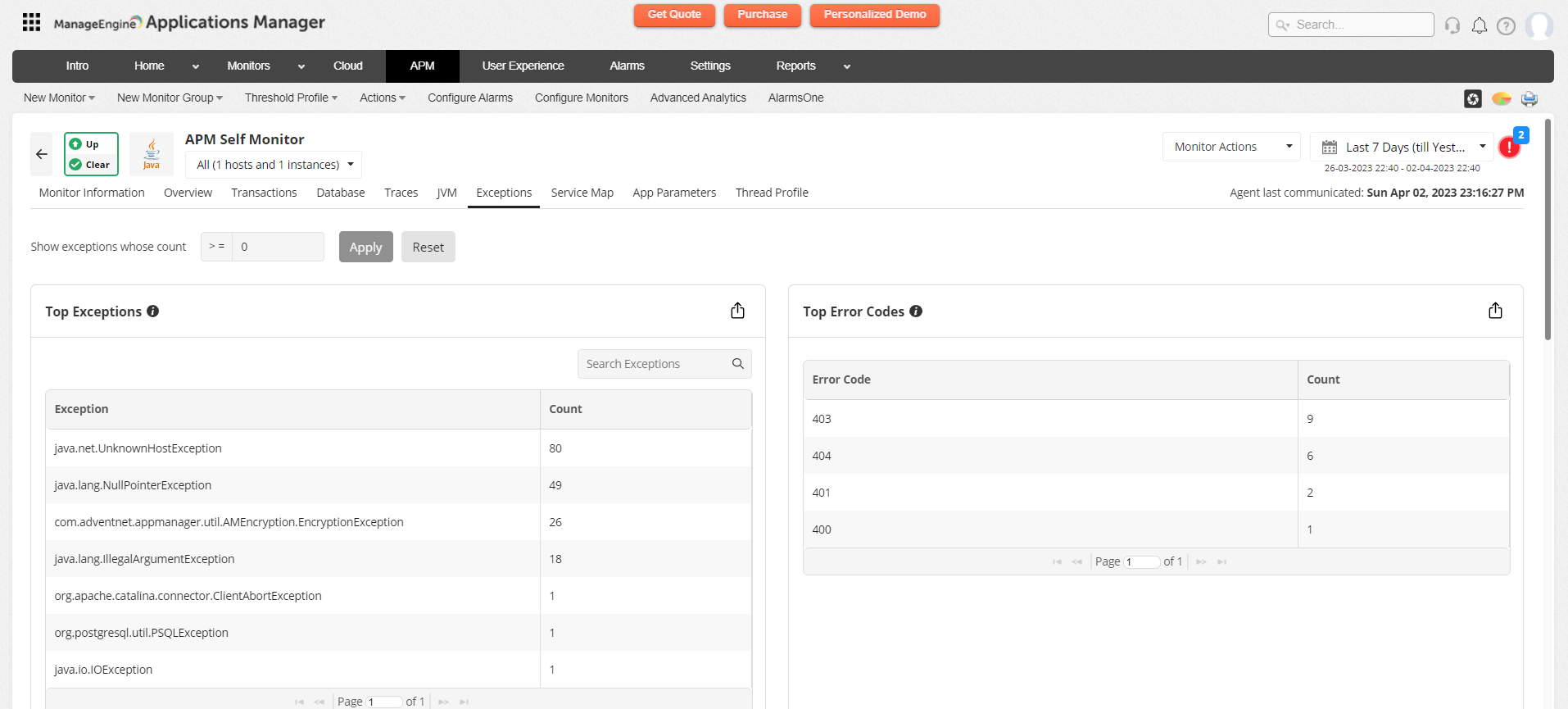
Task: Click the Reset button
Action: [x=428, y=247]
